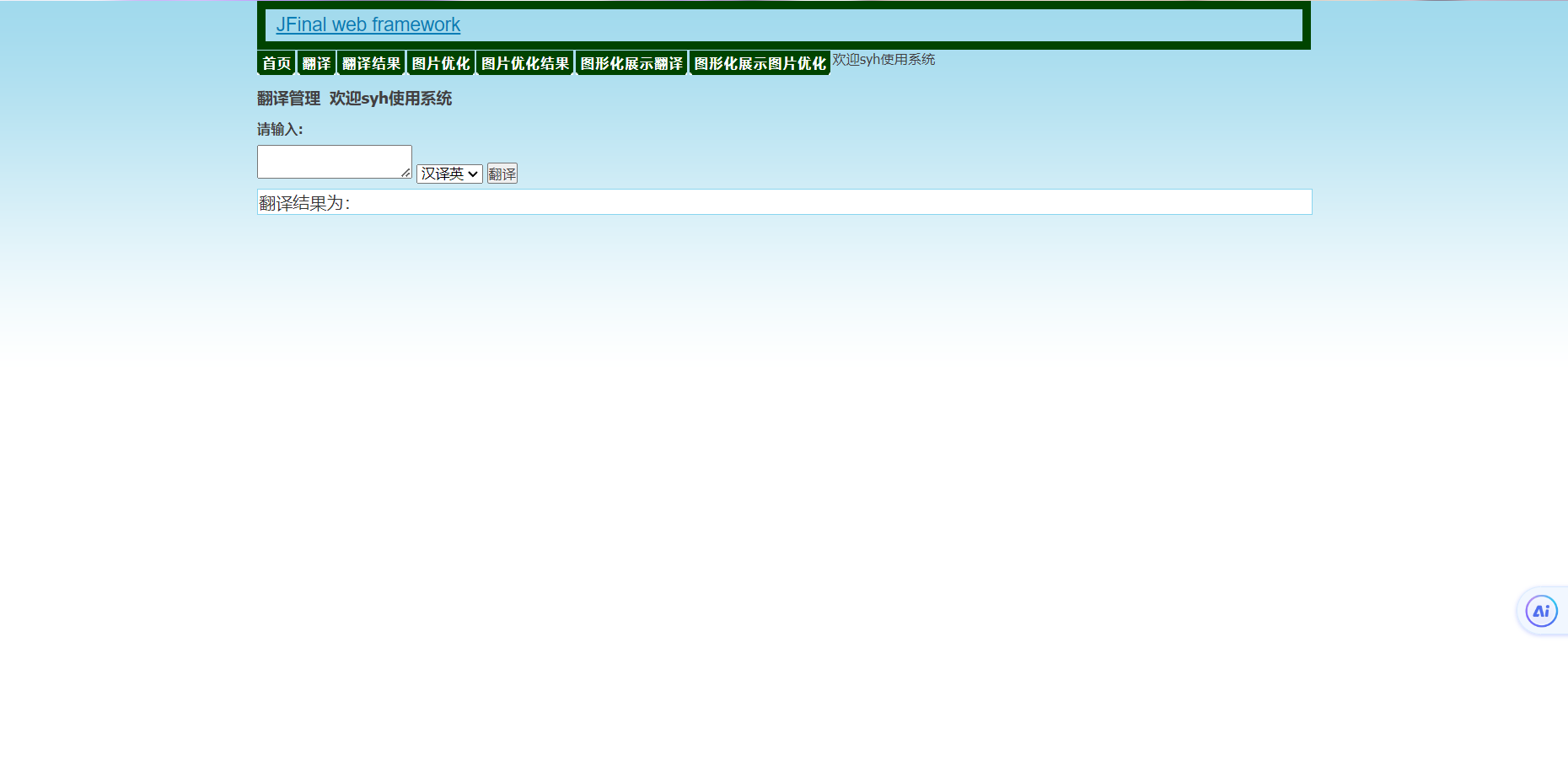1568x760 pixels.
Task: Focus the 请输入 text area
Action: 335,162
